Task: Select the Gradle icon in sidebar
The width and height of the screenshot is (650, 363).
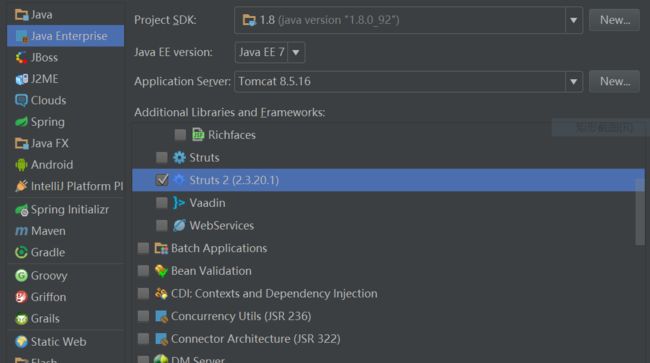Action: (21, 252)
